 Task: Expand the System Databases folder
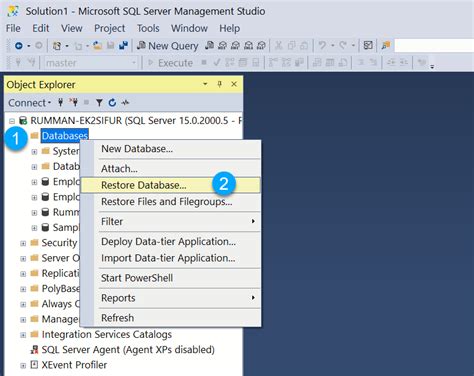pos(34,152)
